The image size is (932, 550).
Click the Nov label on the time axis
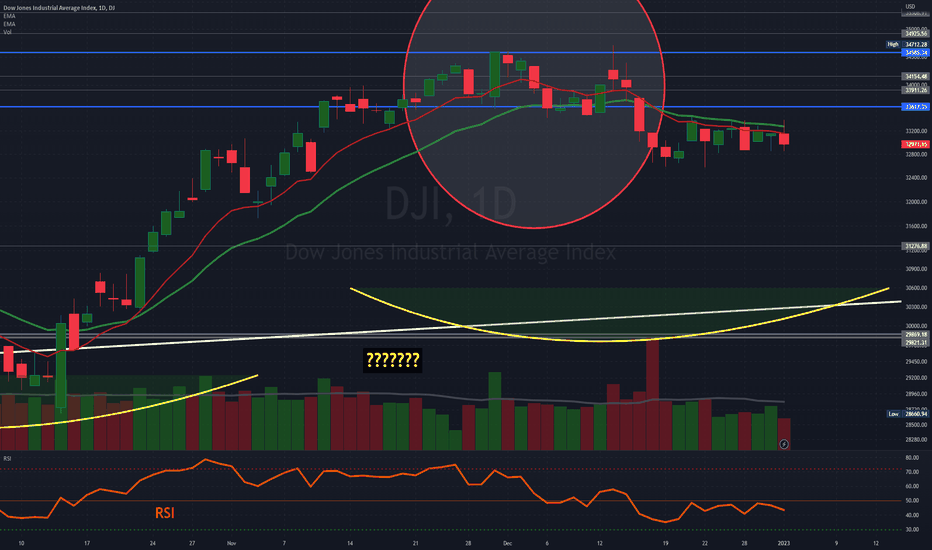pos(232,543)
